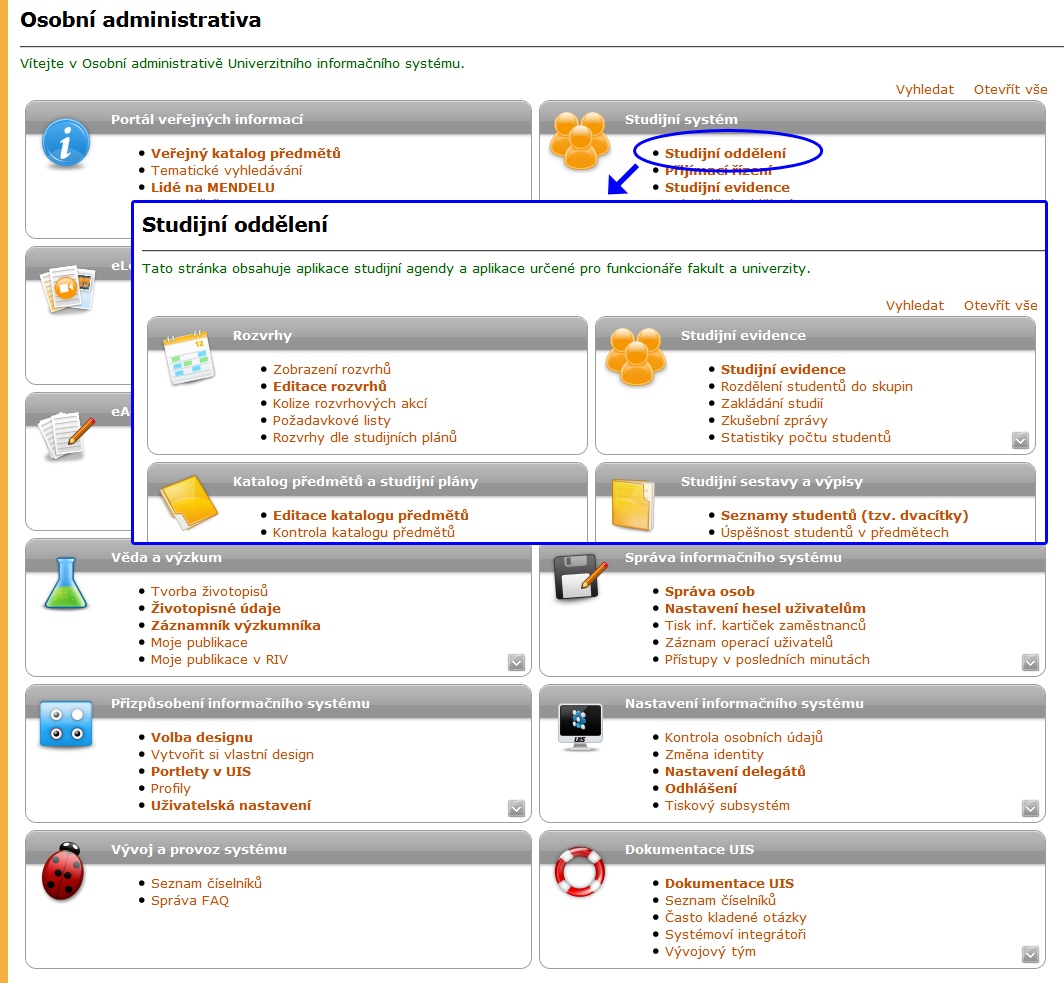Image resolution: width=1064 pixels, height=983 pixels.
Task: Open Systémoví integrátoři
Action: coord(735,934)
